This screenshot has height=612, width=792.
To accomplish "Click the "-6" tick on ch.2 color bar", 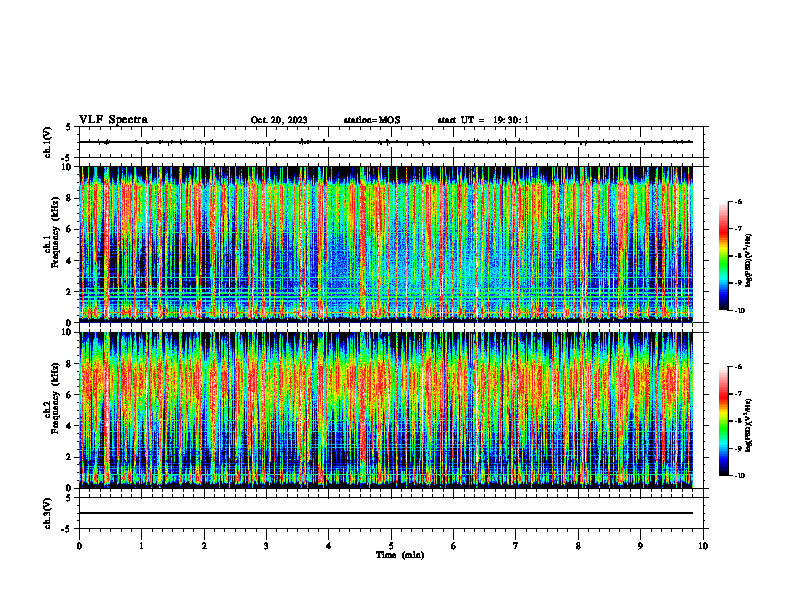I will pos(738,367).
